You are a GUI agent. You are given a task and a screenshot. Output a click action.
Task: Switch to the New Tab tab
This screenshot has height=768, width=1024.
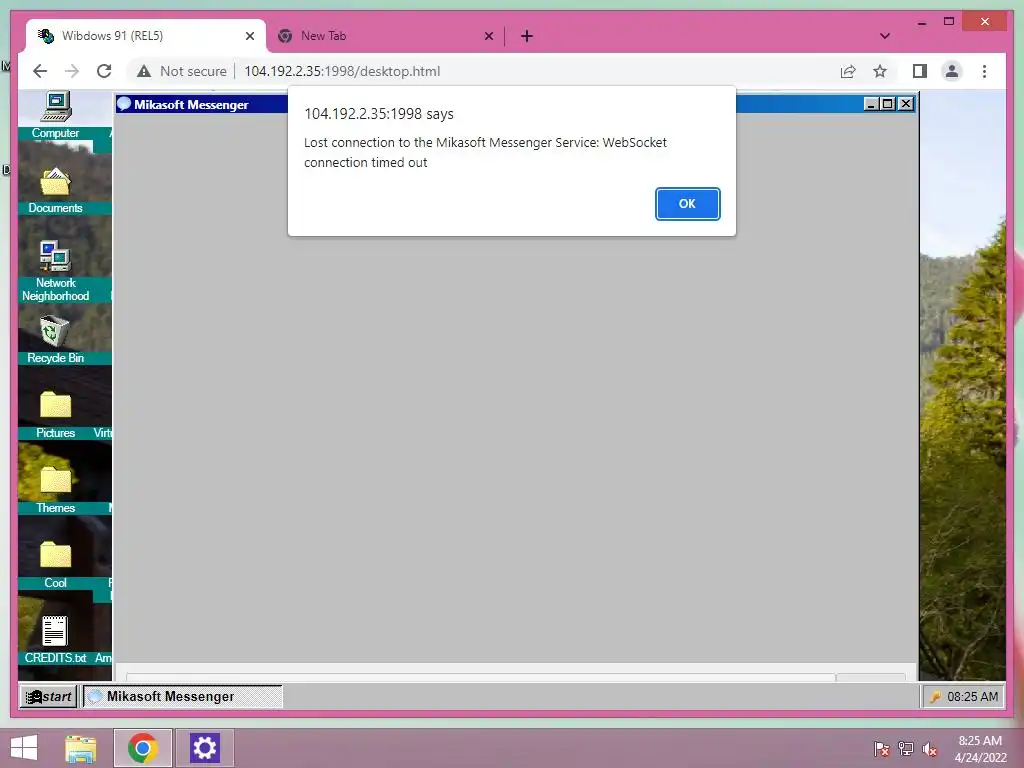[385, 36]
